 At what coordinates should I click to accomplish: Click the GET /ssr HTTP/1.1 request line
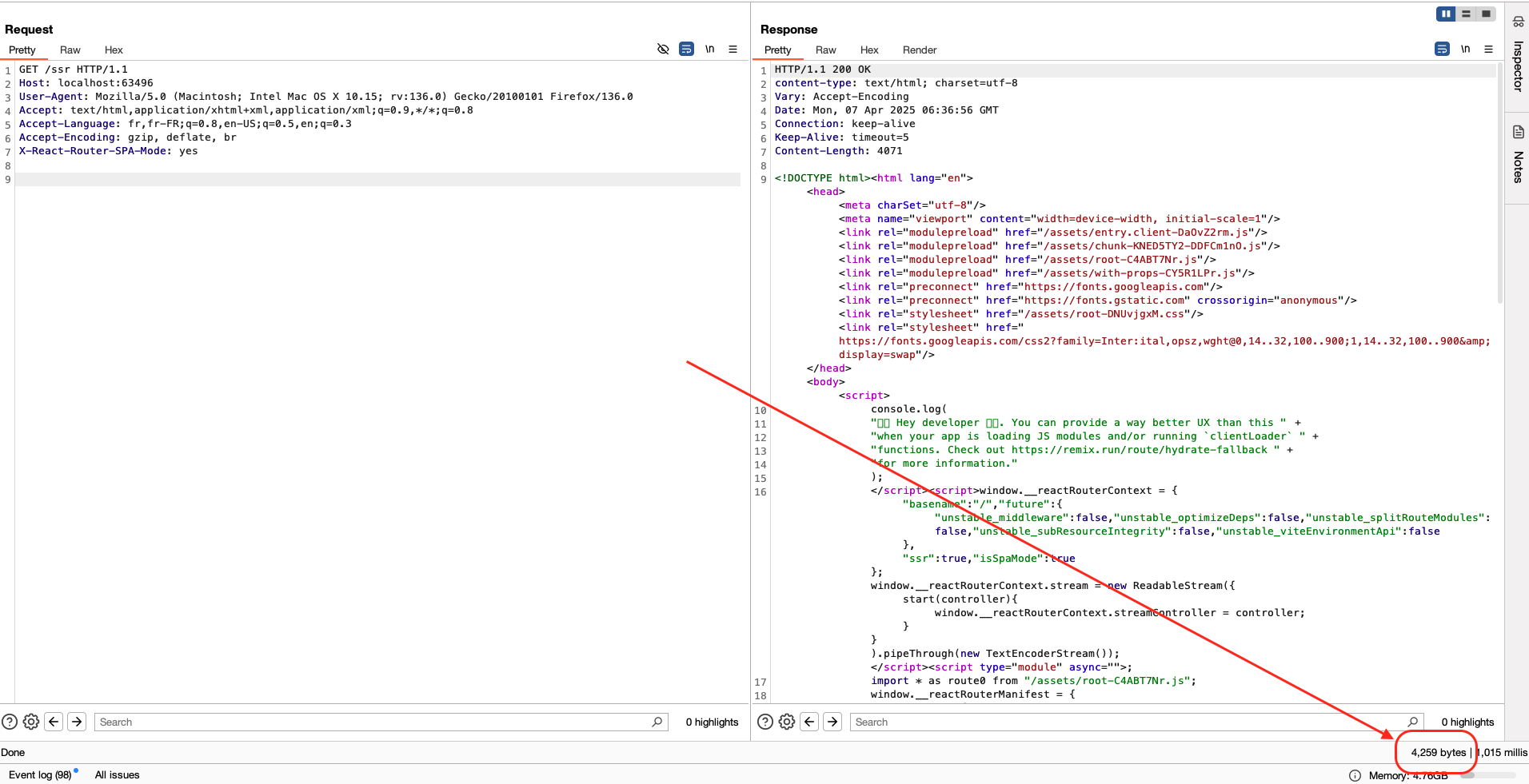coord(74,70)
